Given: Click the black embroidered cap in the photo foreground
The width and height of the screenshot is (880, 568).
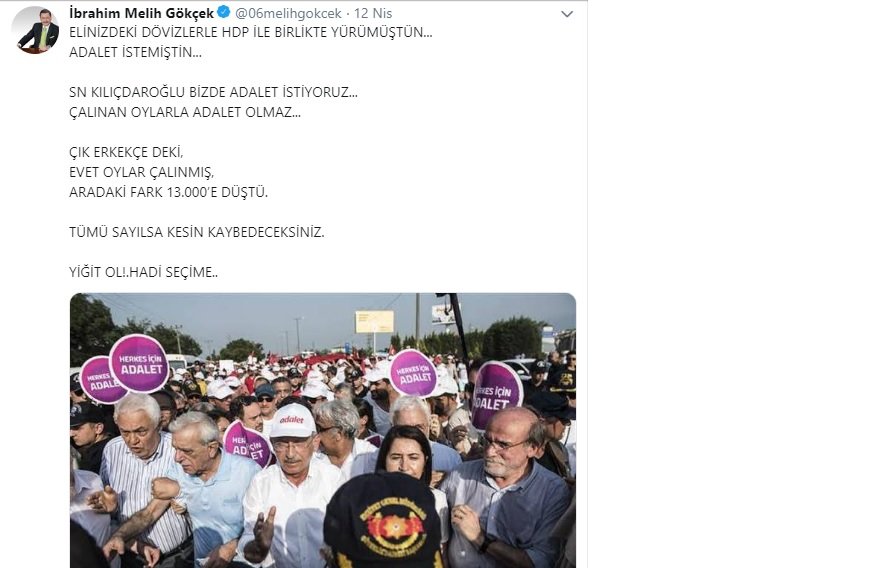Looking at the screenshot, I should tap(383, 521).
